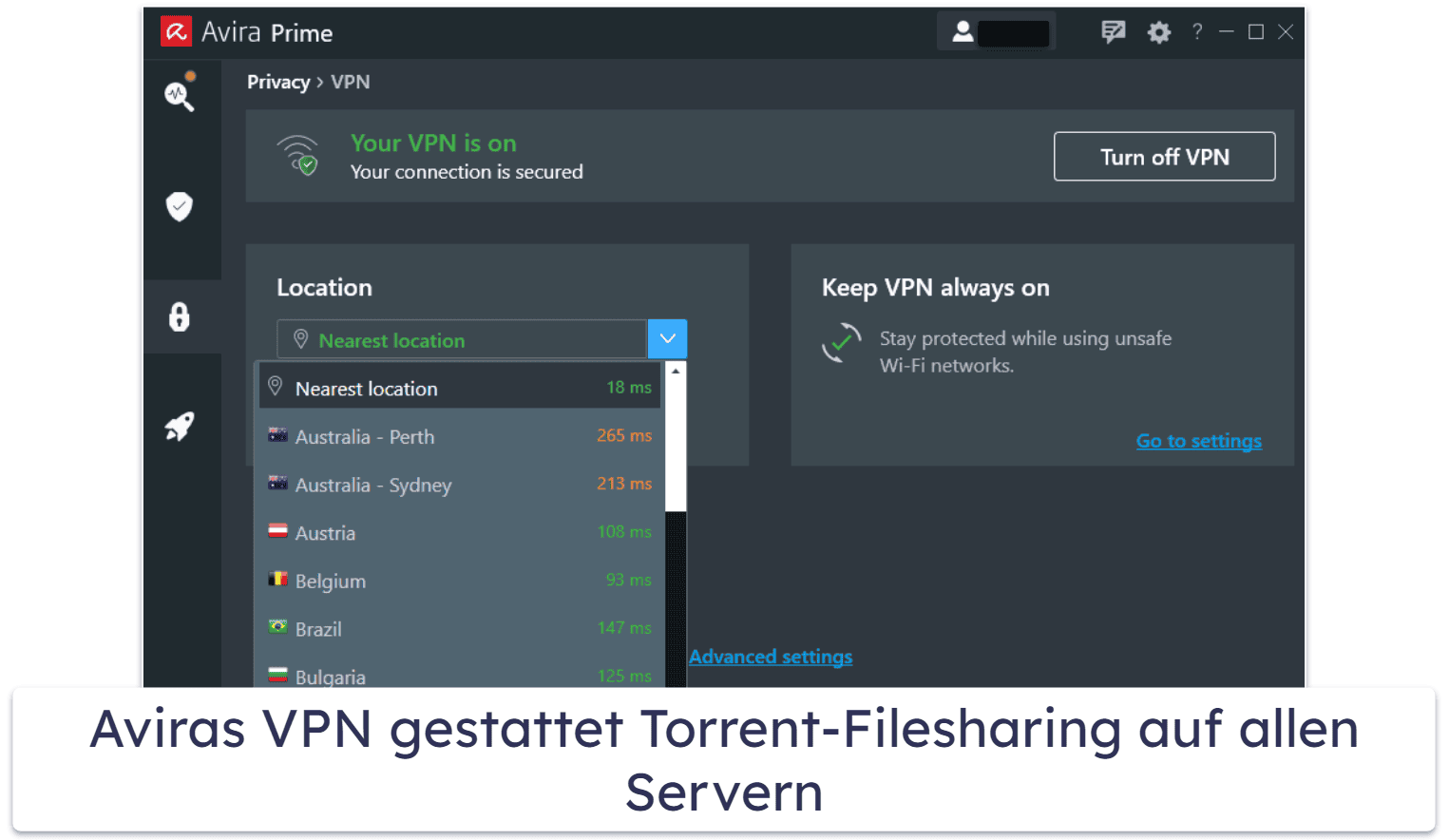Screen dimensions: 1449x840
Task: Click the 93 ms latency value
Action: click(x=629, y=580)
